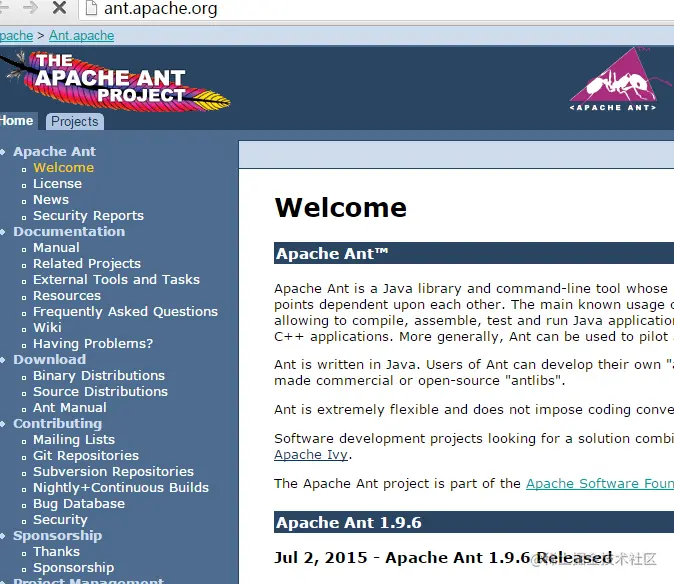This screenshot has height=584, width=674.
Task: Click the Apache Ant Project feather logo
Action: tap(116, 81)
